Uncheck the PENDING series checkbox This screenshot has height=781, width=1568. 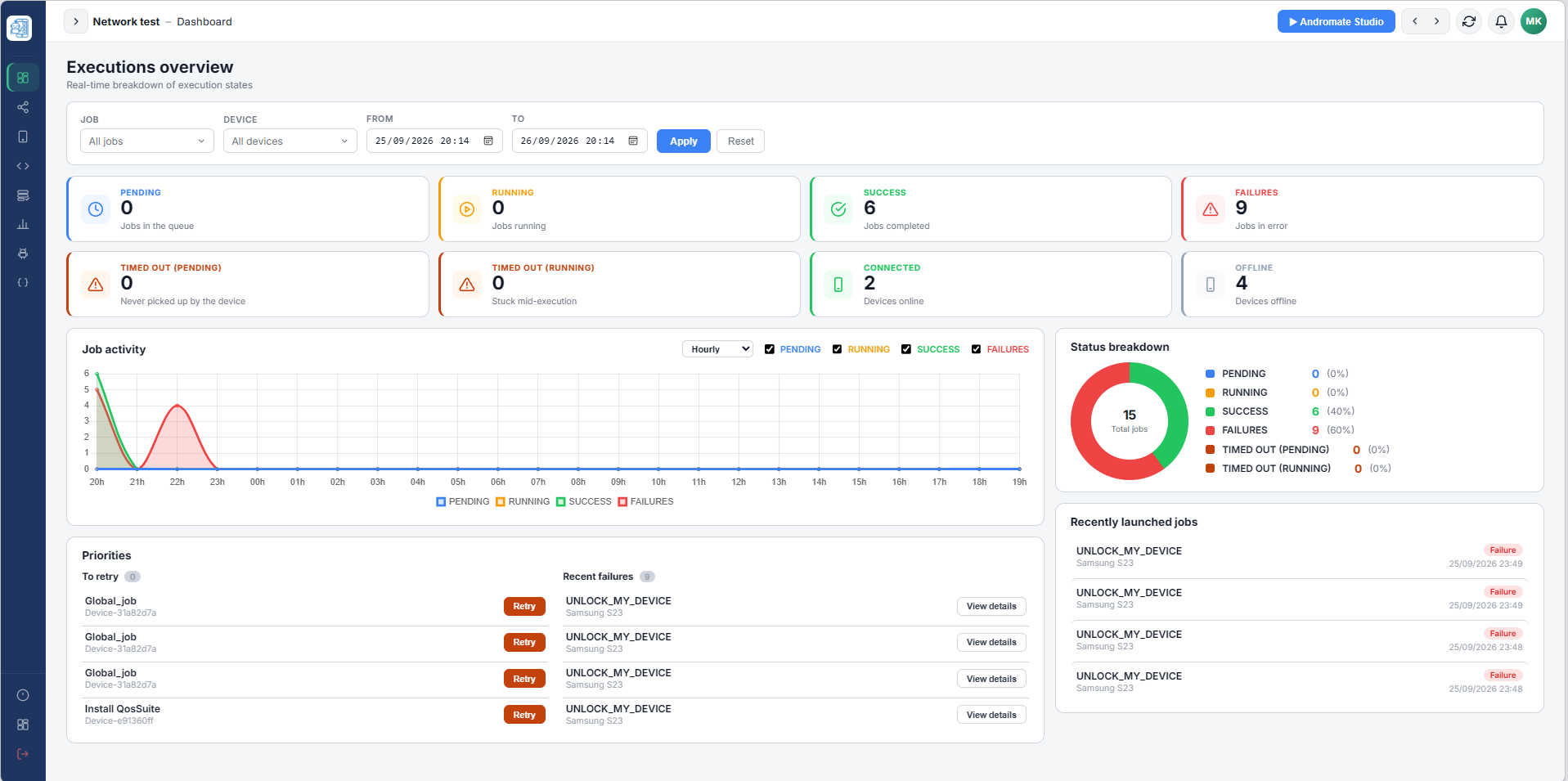[x=770, y=349]
